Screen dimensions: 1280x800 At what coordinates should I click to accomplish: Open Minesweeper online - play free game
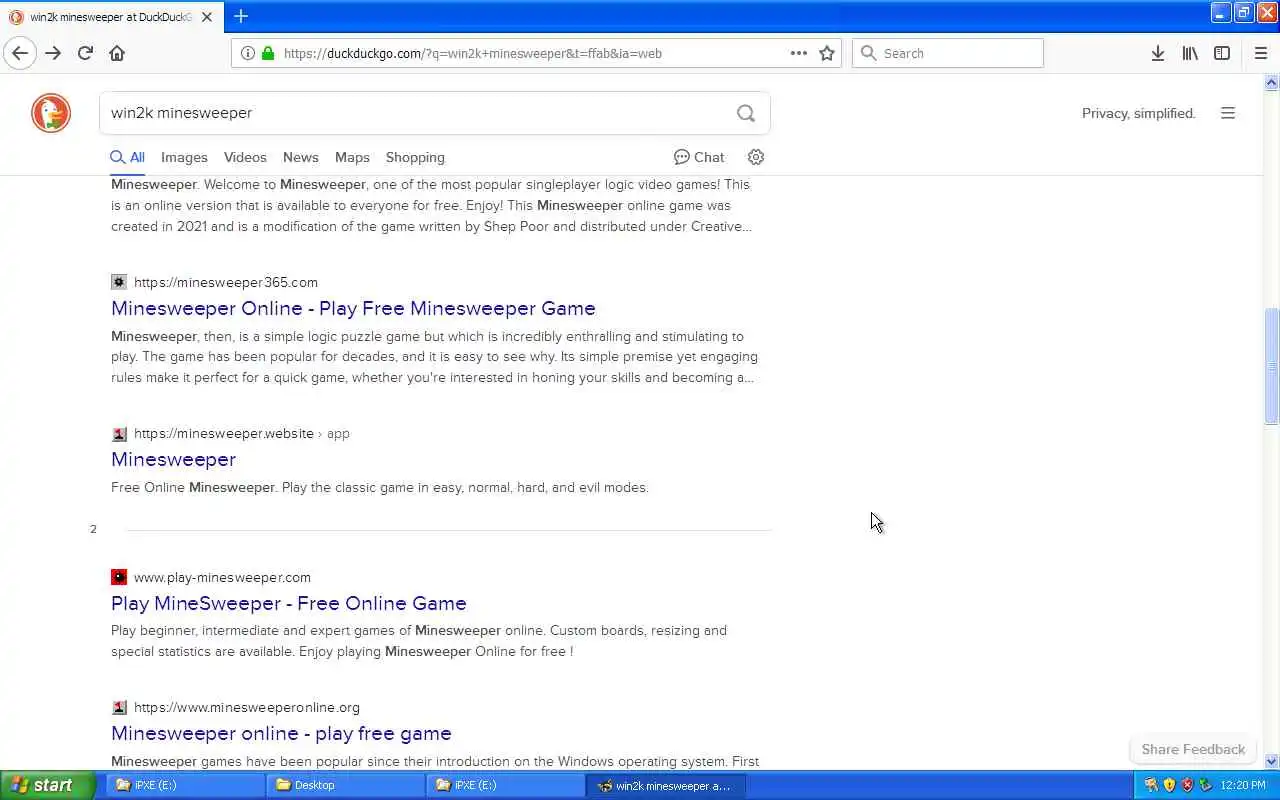[x=281, y=733]
